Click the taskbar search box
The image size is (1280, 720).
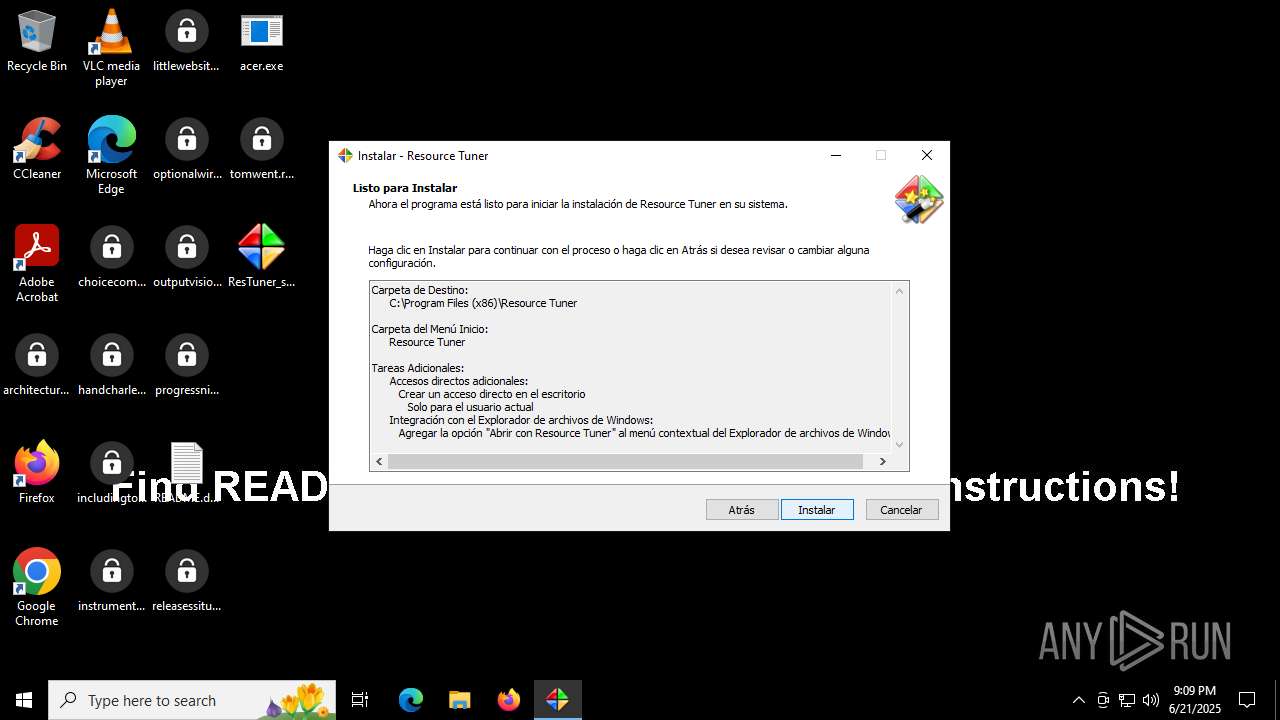click(194, 700)
